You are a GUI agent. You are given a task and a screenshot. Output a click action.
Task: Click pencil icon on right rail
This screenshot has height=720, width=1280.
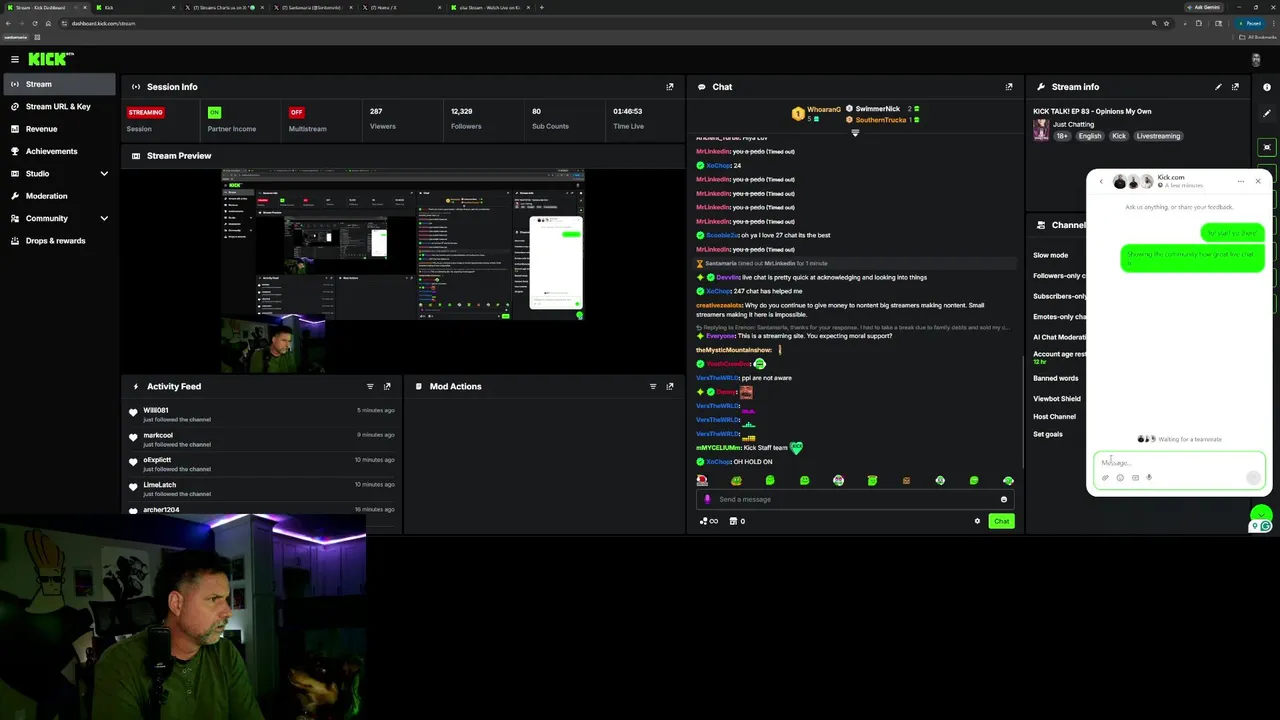coord(1267,113)
